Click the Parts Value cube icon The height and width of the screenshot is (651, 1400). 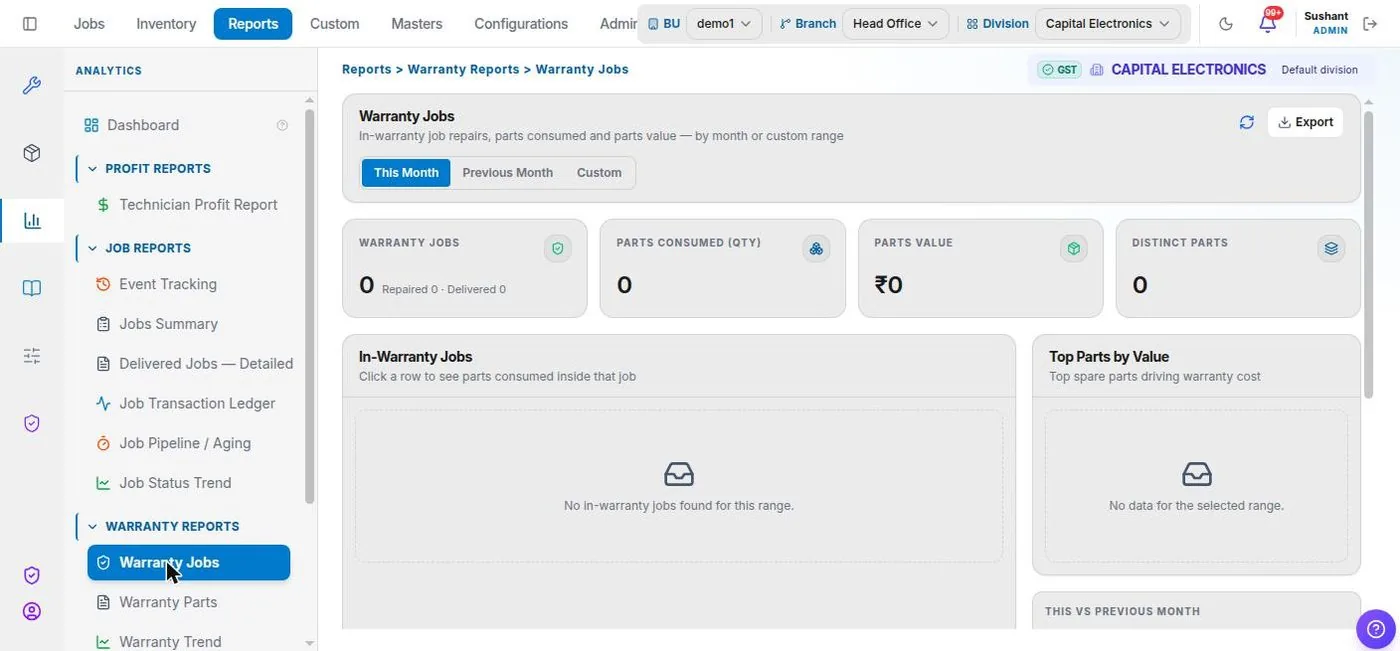click(x=1074, y=249)
